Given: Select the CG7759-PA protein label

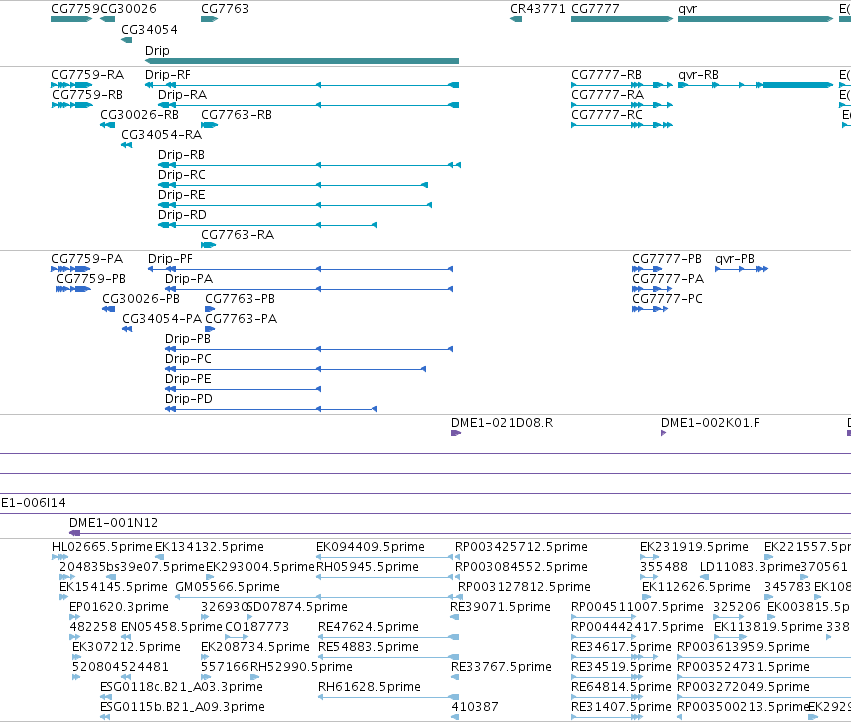Looking at the screenshot, I should click(87, 258).
